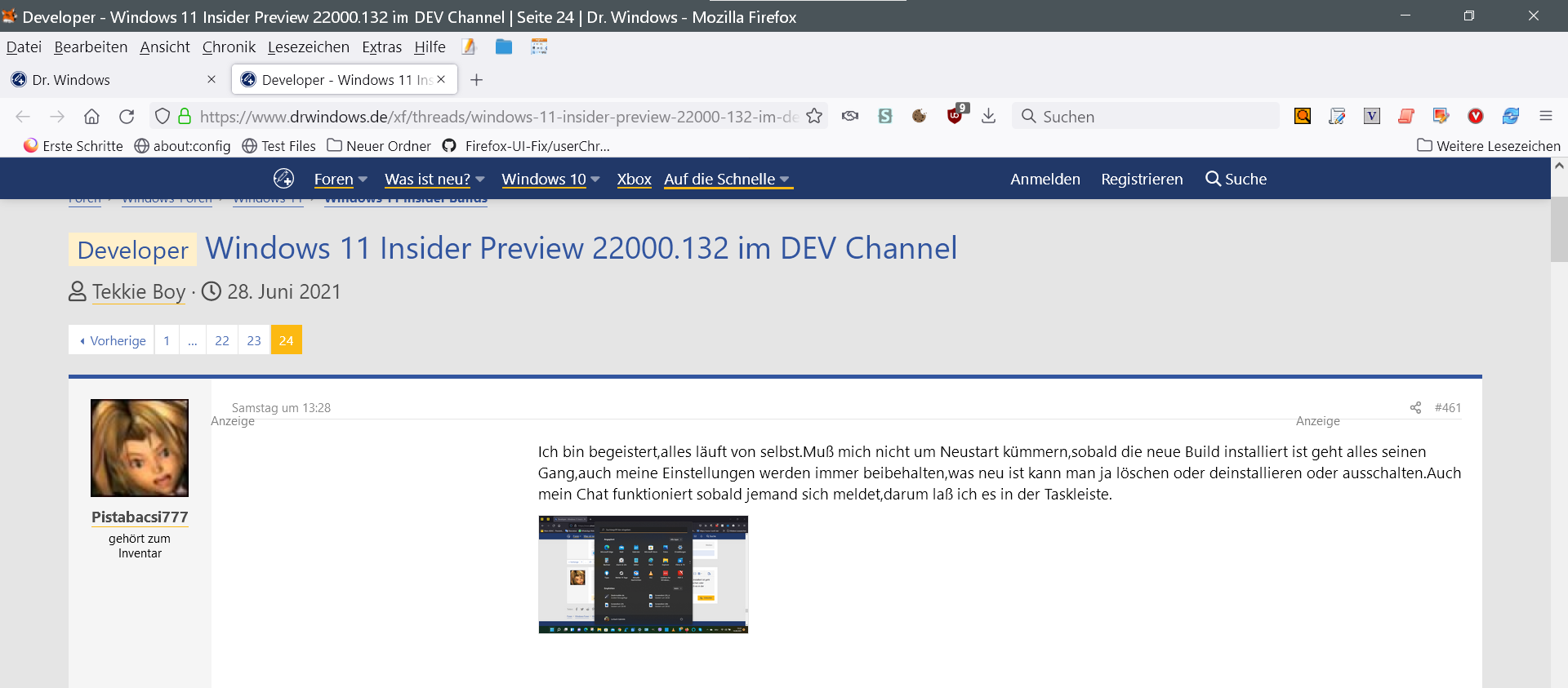
Task: Open the Extras menu
Action: pos(382,47)
